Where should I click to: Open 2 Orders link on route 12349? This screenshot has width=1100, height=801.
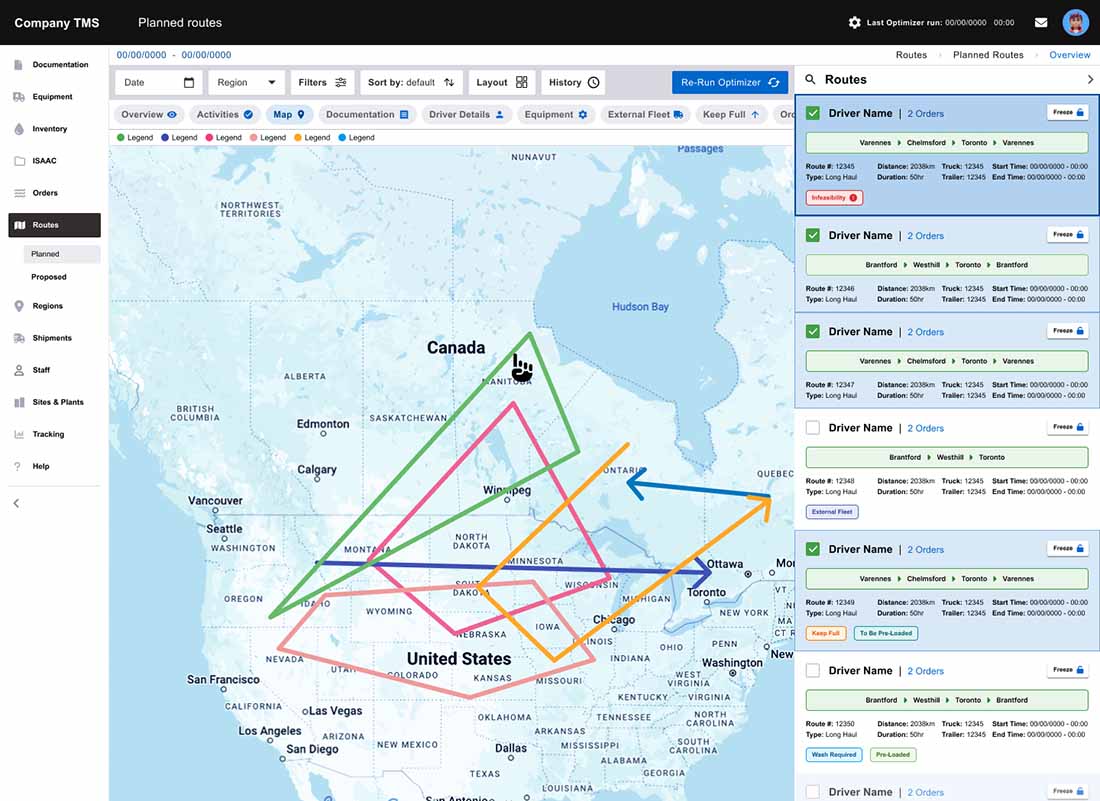925,549
